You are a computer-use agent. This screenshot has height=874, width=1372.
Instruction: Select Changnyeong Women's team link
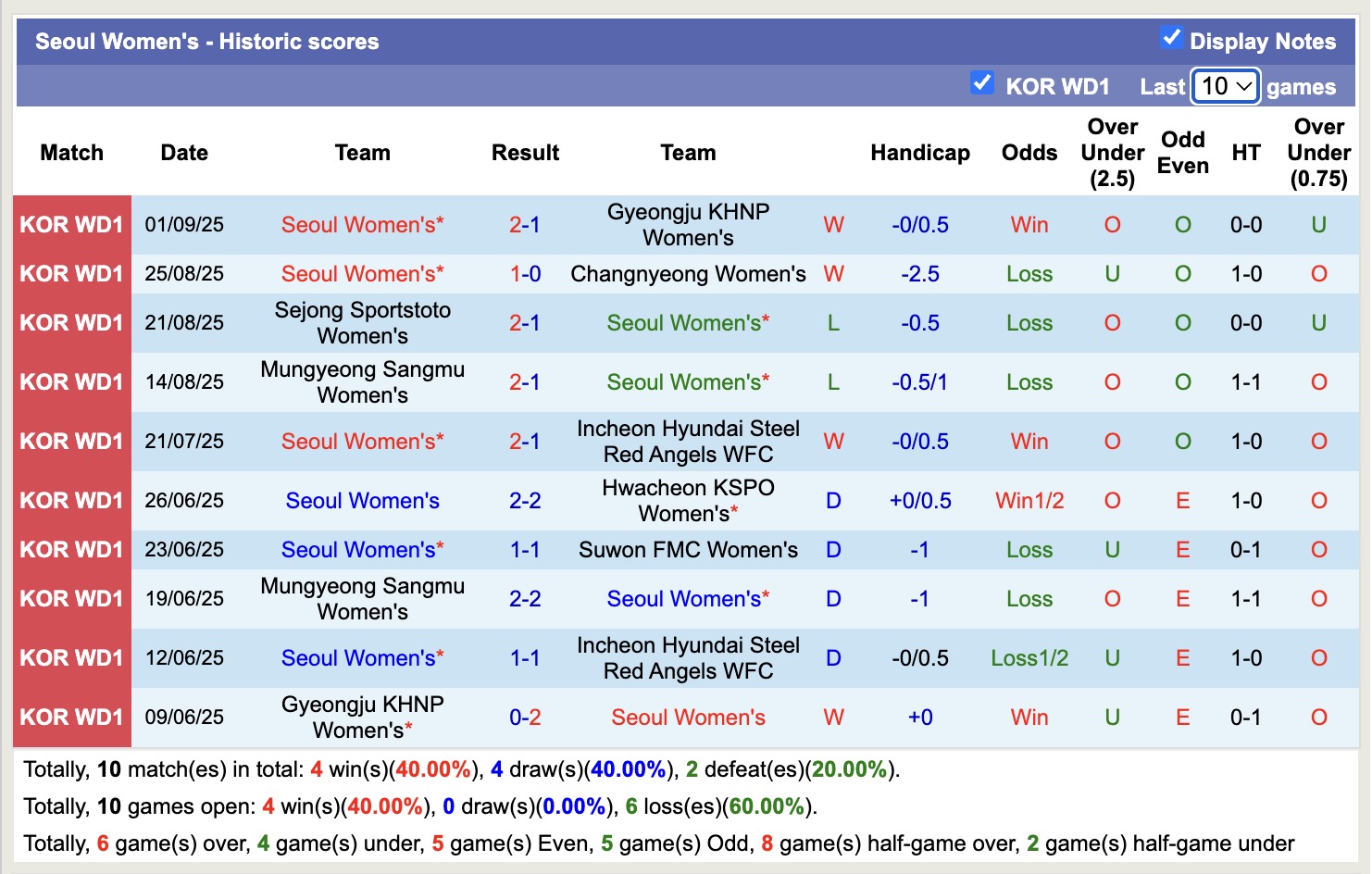tap(688, 273)
